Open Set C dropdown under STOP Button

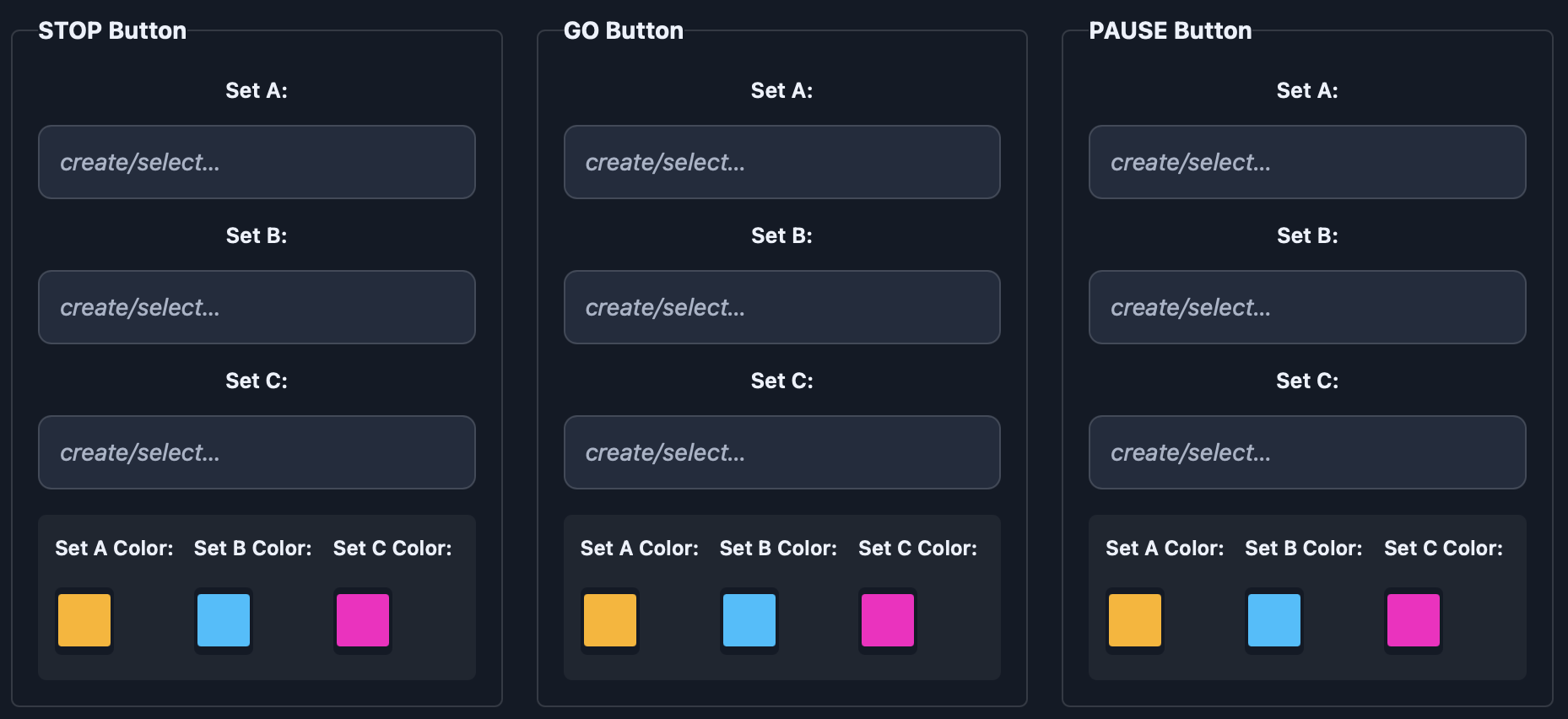click(257, 452)
